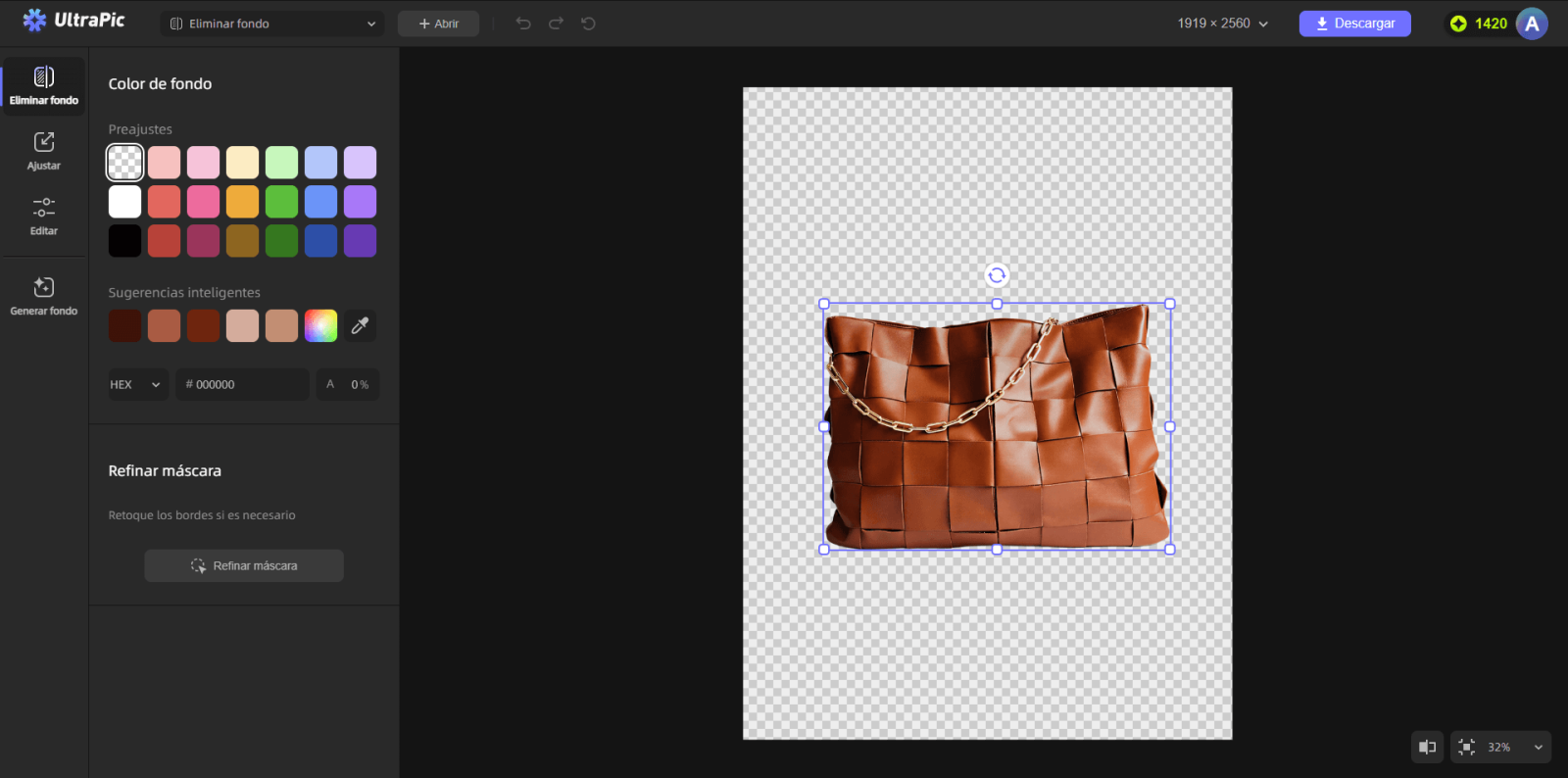The width and height of the screenshot is (1568, 778).
Task: Choose the lavender preset swatch
Action: (360, 163)
